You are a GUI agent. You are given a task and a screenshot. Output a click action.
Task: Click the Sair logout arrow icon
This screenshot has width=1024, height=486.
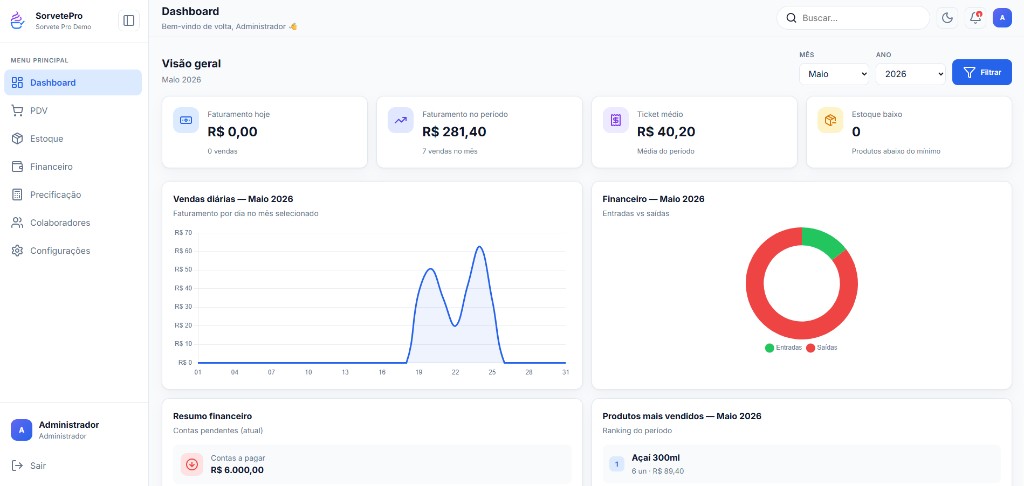pyautogui.click(x=18, y=466)
